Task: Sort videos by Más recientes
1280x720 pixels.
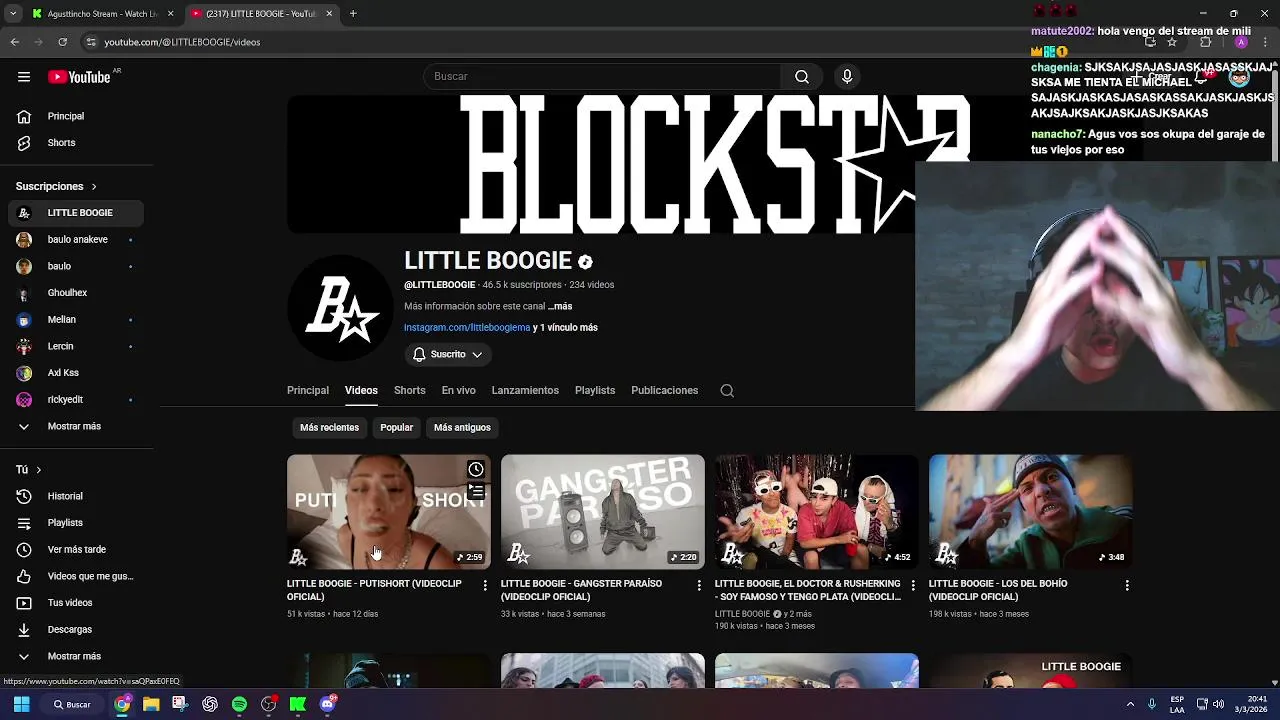Action: click(329, 428)
